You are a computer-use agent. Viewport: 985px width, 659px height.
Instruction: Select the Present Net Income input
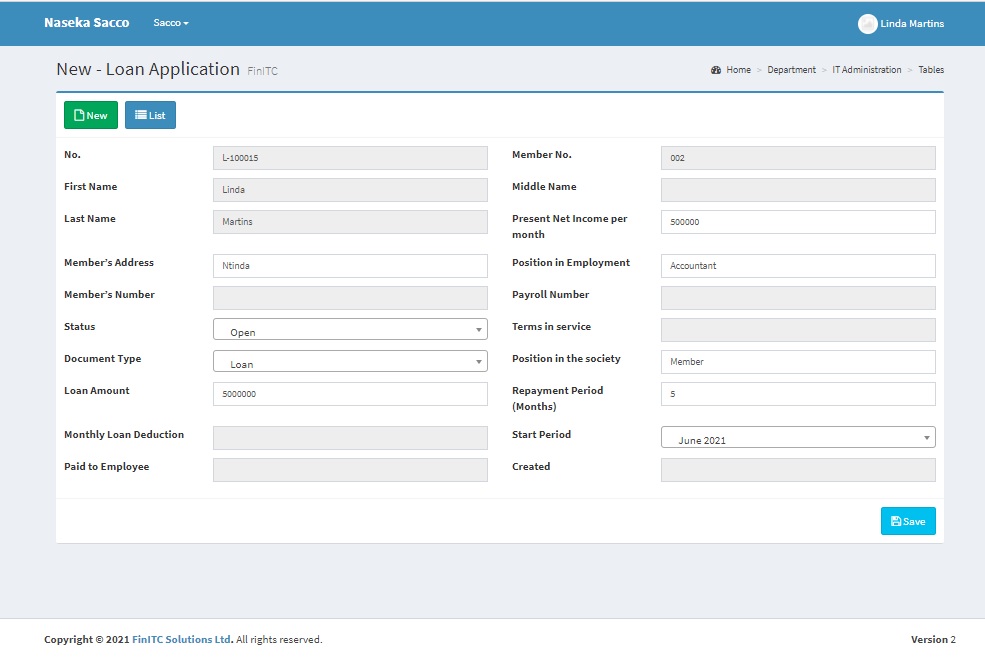point(798,222)
